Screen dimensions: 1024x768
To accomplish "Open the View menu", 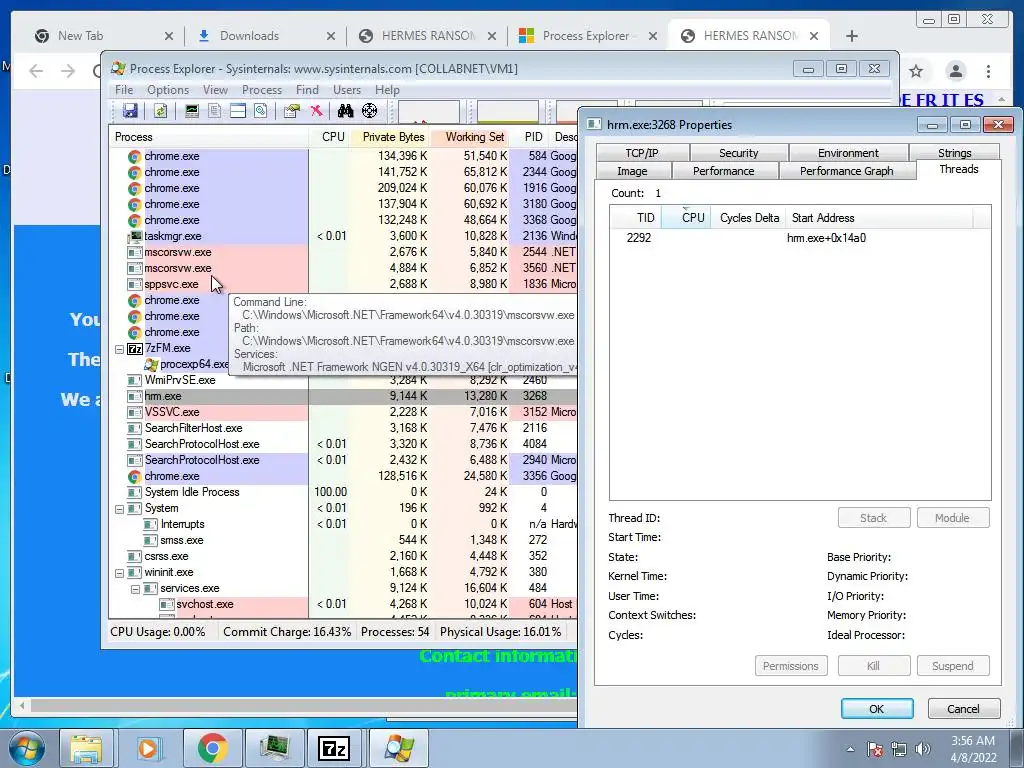I will [215, 90].
